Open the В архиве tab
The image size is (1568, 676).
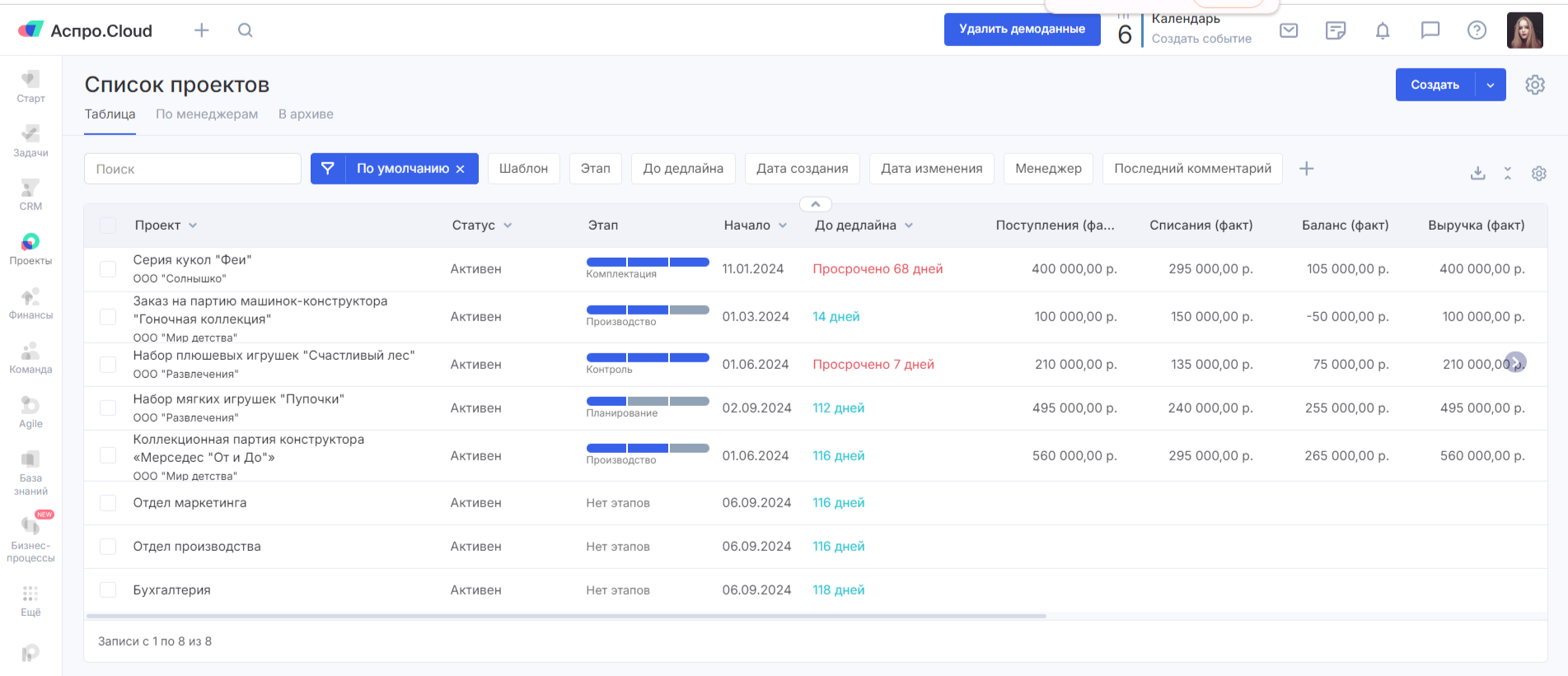coord(306,114)
